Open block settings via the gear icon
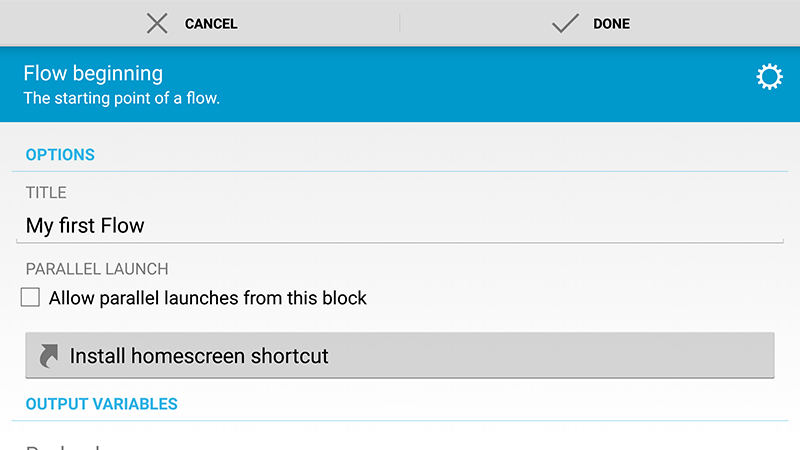 pos(769,77)
